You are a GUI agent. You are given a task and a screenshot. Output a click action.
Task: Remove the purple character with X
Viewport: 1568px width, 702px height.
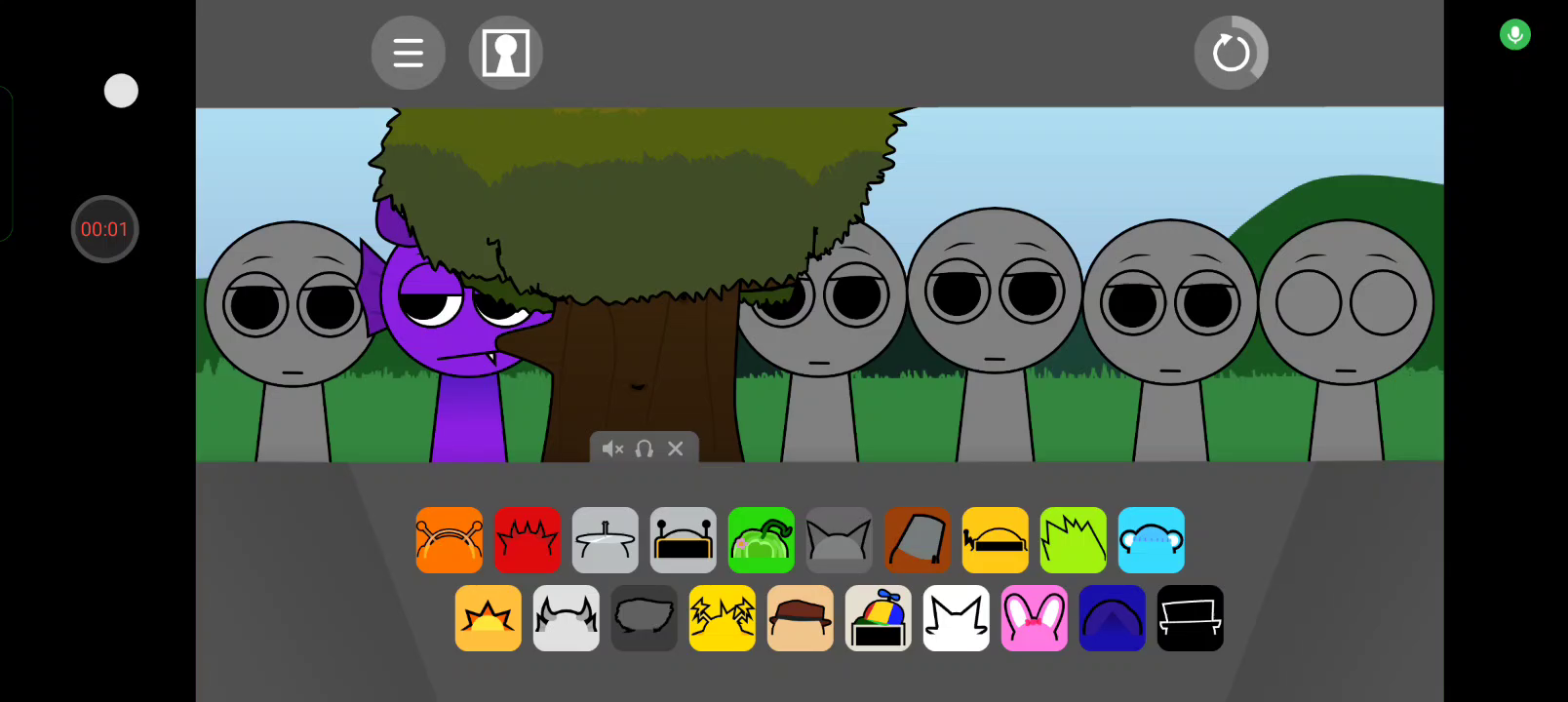(676, 448)
